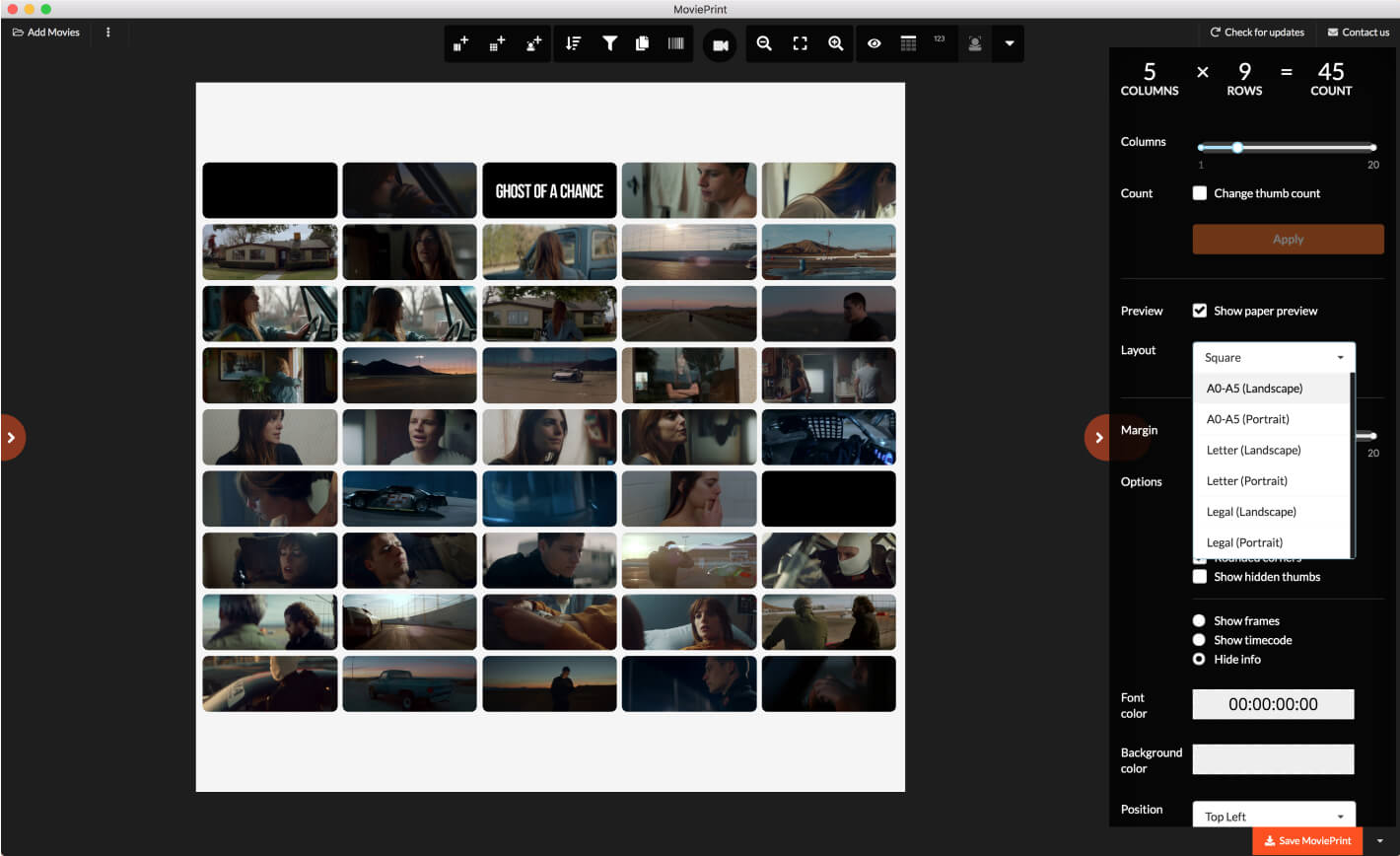Click the add-thumbs icon with small grid and plus
Screen dimensions: 1400x856
click(461, 43)
